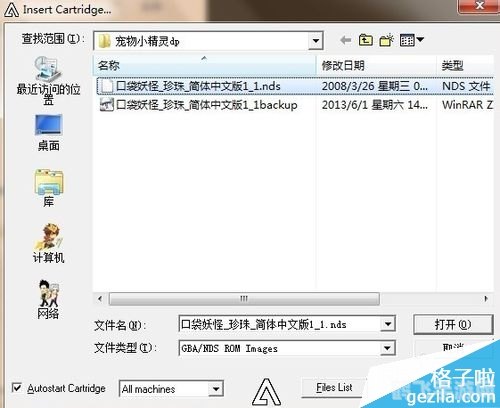The width and height of the screenshot is (500, 408).
Task: Click the WinRAR Z type cell
Action: 467,105
